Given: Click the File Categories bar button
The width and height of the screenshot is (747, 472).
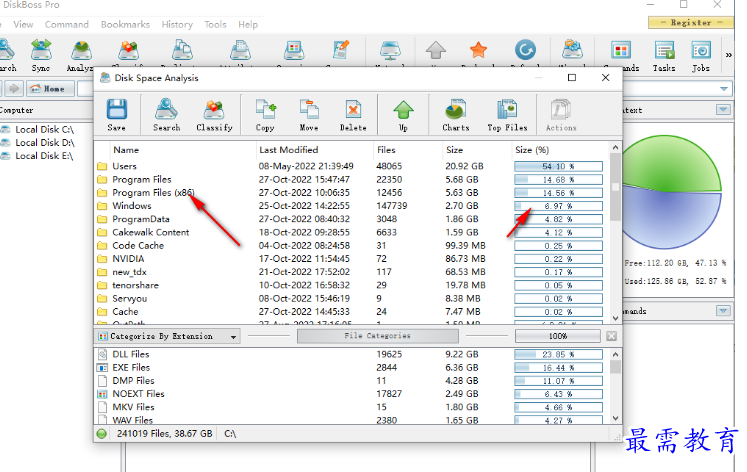Looking at the screenshot, I should (x=377, y=336).
